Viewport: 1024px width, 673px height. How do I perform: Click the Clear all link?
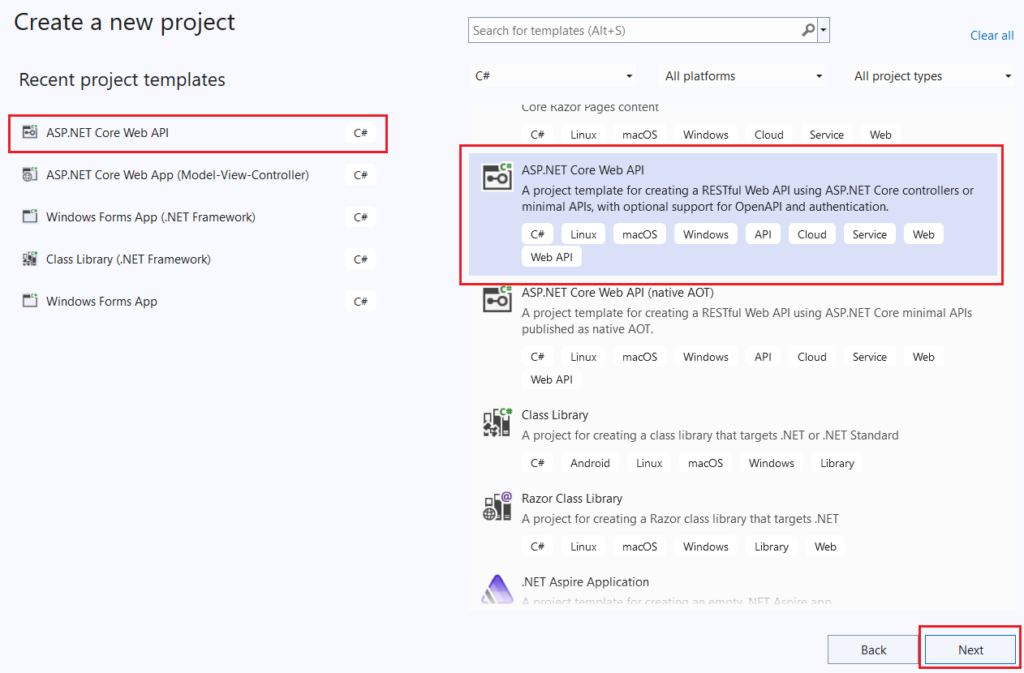tap(992, 36)
